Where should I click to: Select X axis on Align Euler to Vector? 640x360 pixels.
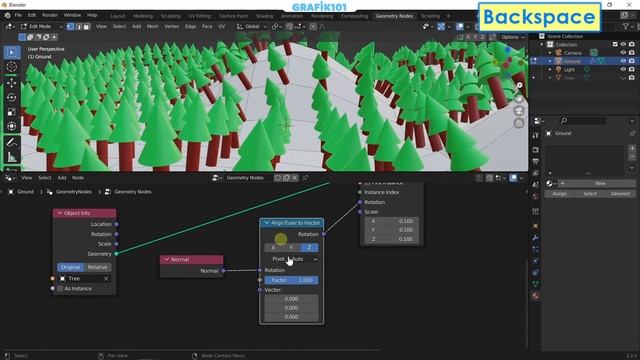pyautogui.click(x=273, y=248)
